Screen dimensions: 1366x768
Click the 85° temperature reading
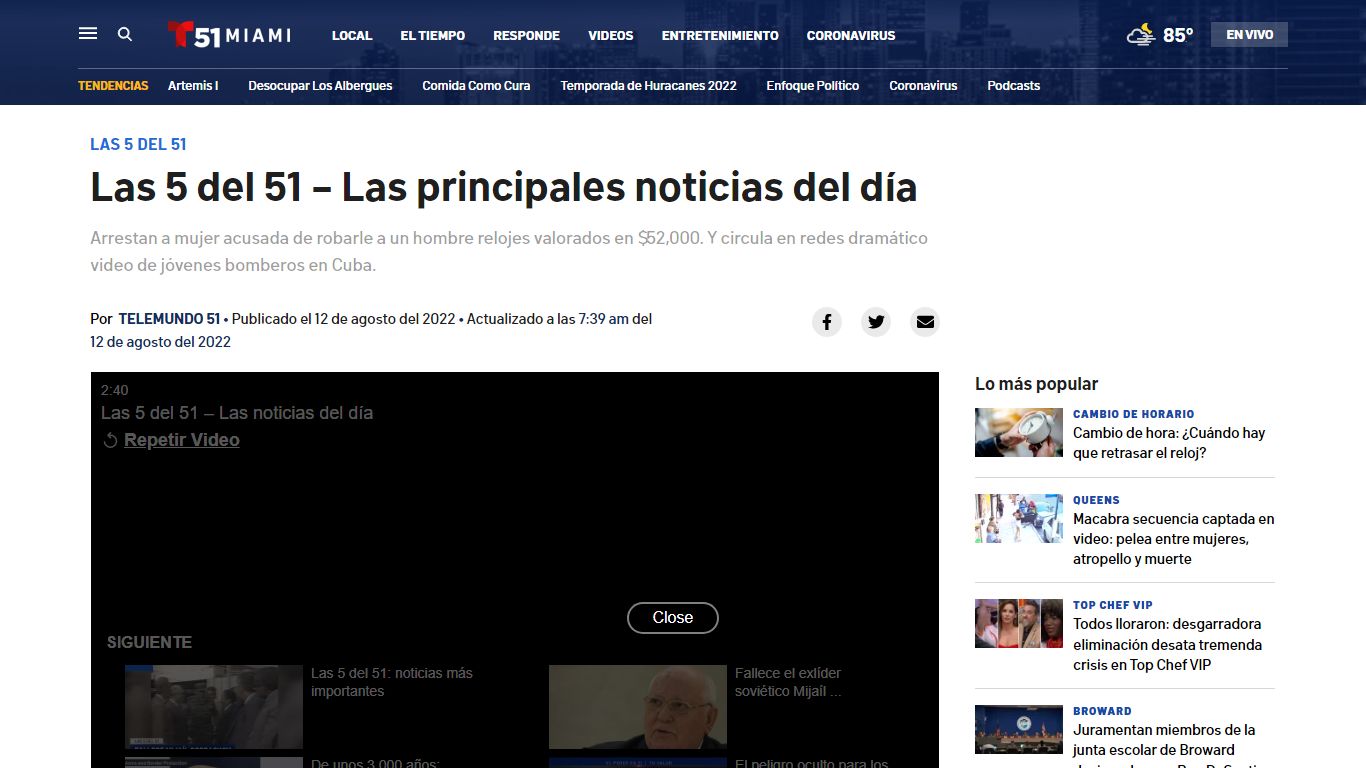pos(1178,35)
